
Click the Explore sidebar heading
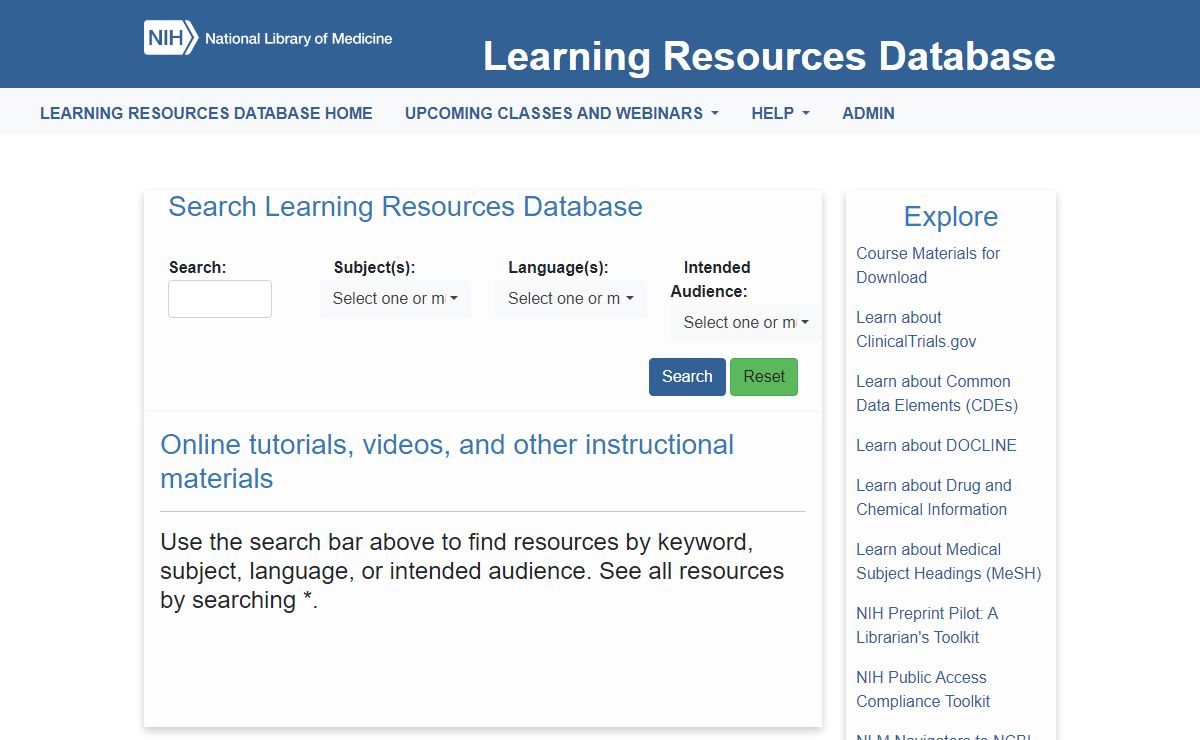951,217
